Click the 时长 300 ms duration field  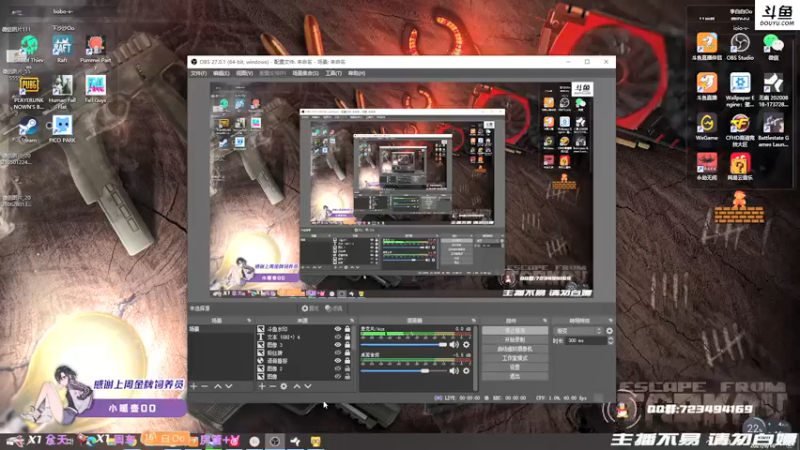(x=586, y=341)
